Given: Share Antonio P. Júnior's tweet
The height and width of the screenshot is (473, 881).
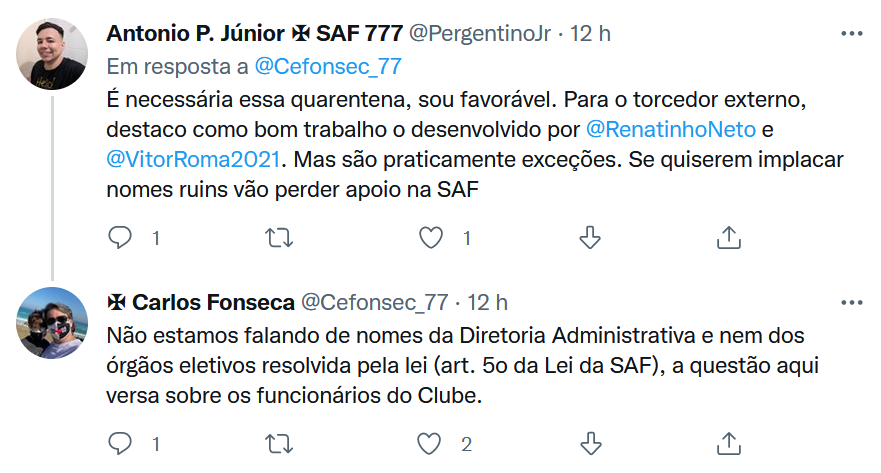Looking at the screenshot, I should coord(729,237).
